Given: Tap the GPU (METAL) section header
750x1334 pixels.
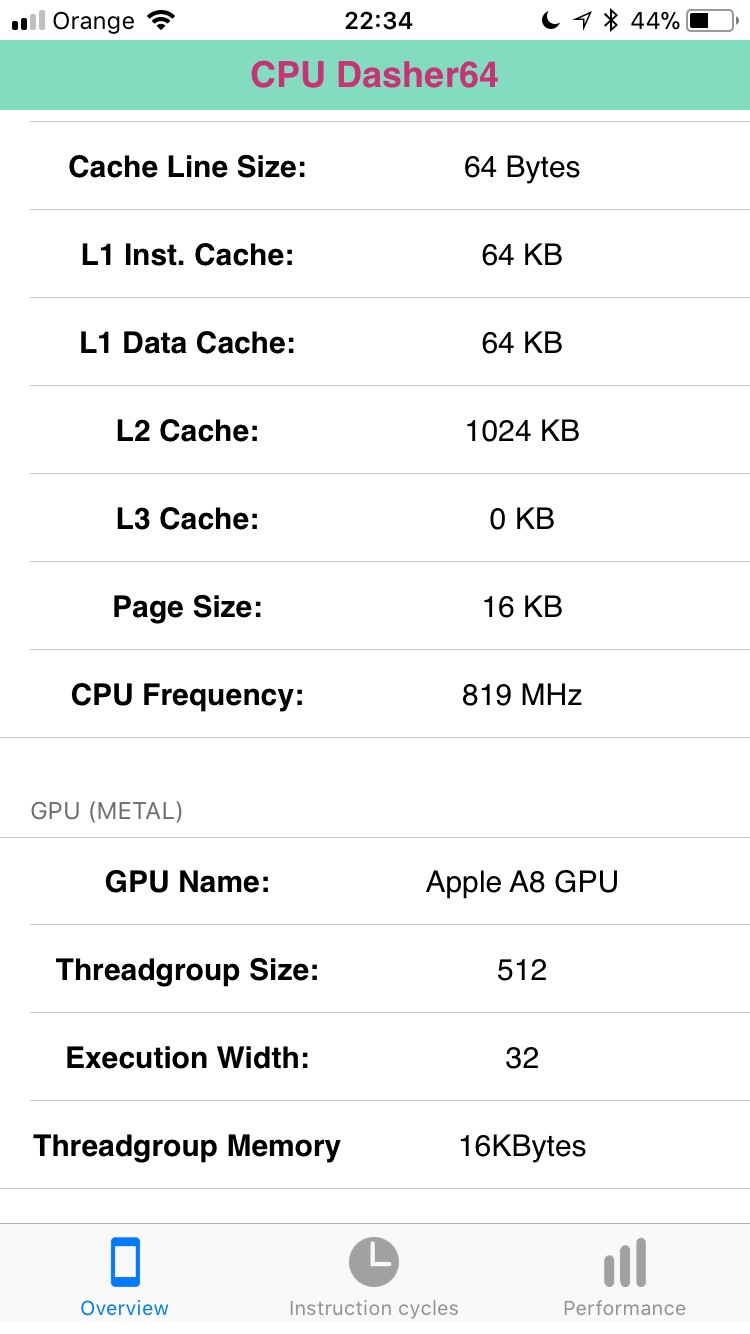Looking at the screenshot, I should point(107,811).
